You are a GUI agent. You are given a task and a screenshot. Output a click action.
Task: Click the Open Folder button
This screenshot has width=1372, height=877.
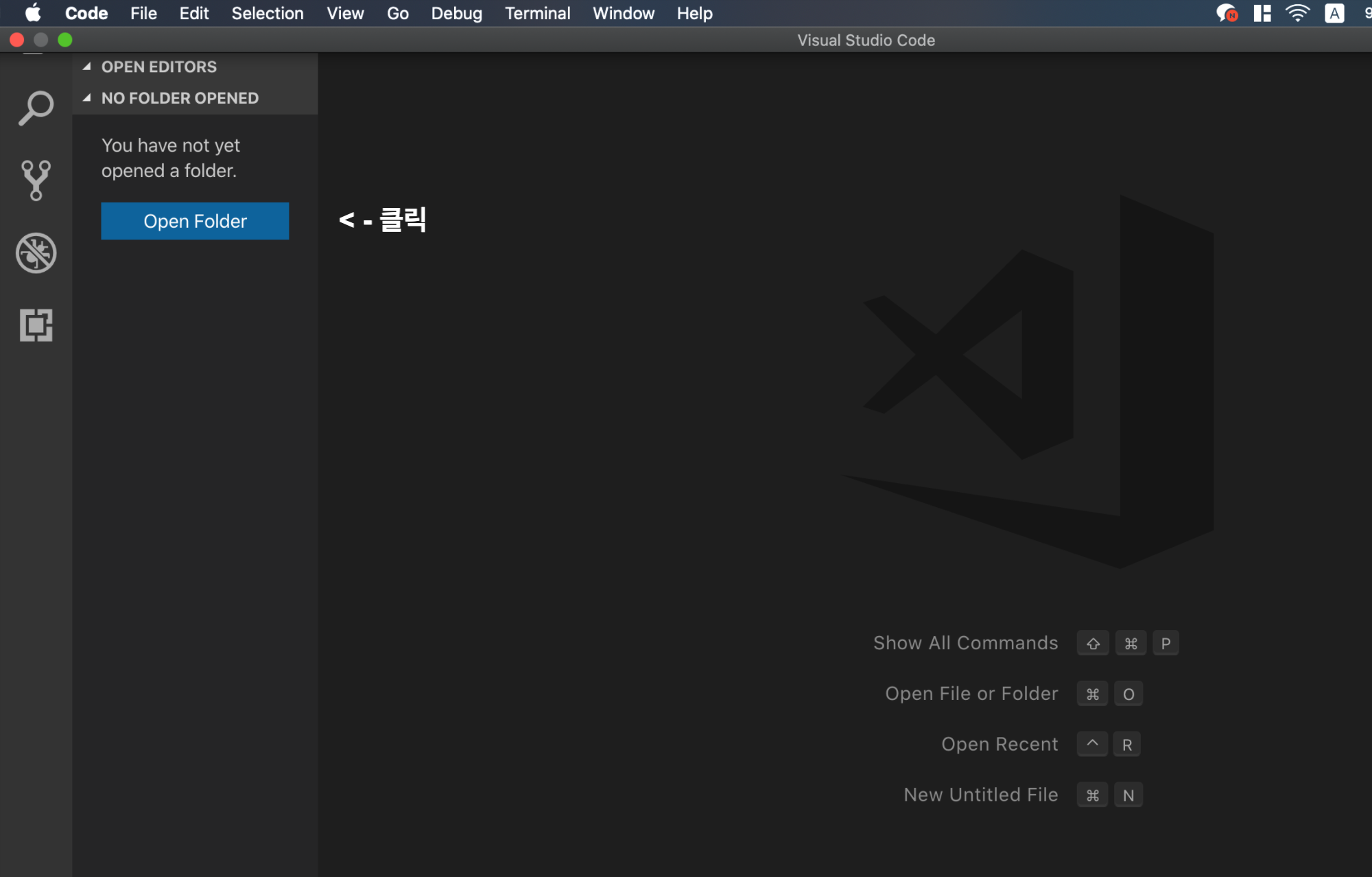[x=195, y=221]
